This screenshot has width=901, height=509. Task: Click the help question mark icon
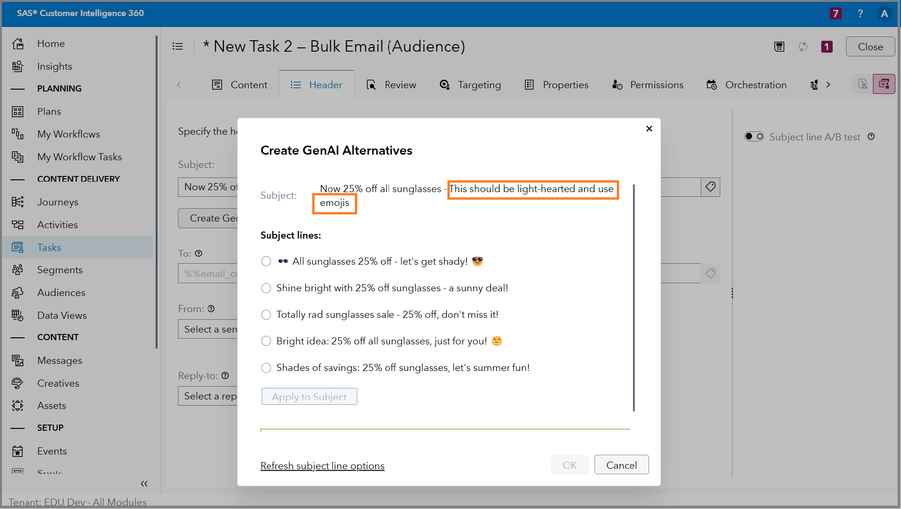(860, 14)
